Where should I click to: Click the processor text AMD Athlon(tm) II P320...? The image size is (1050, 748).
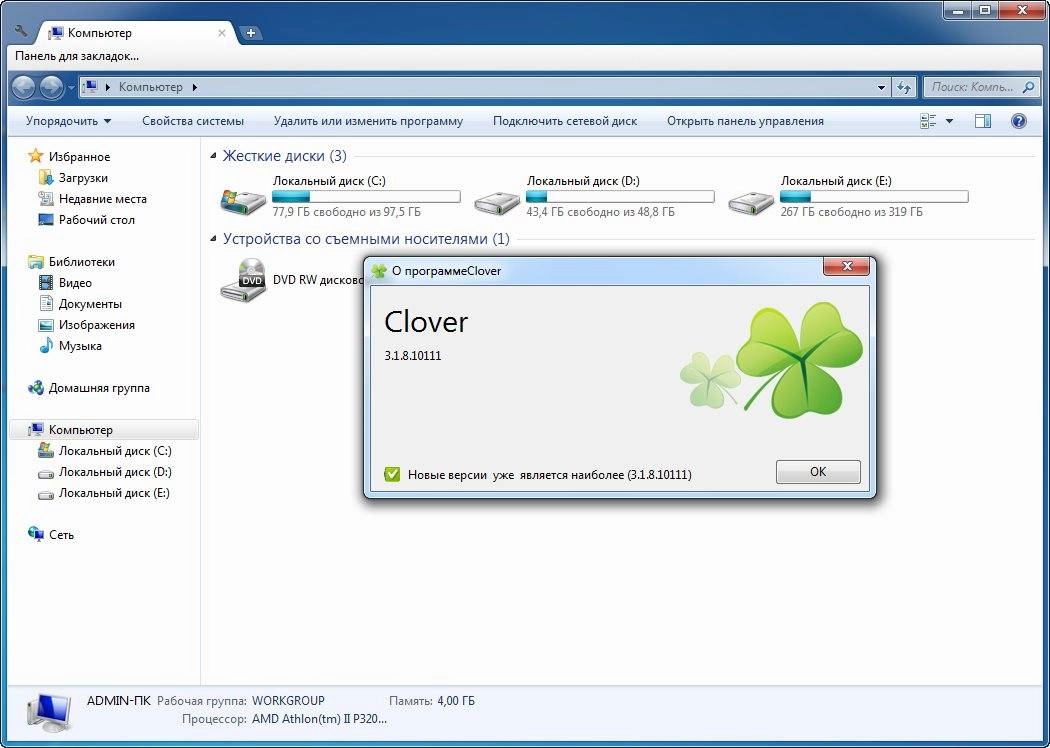pos(319,719)
